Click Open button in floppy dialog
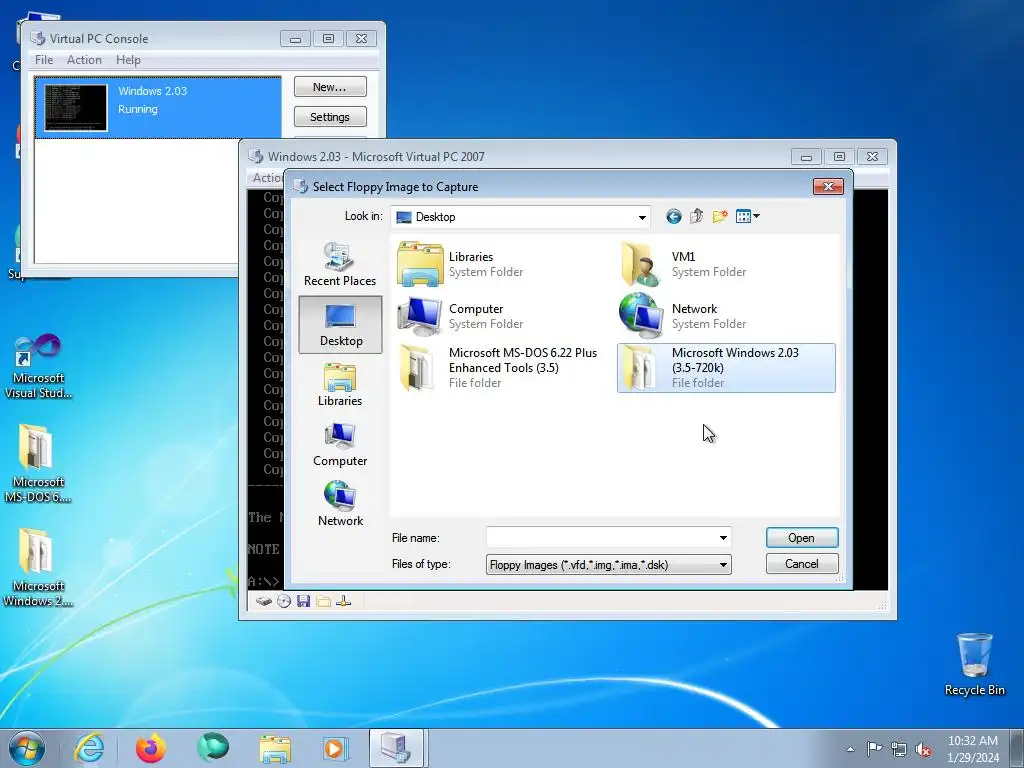This screenshot has width=1024, height=768. point(801,537)
